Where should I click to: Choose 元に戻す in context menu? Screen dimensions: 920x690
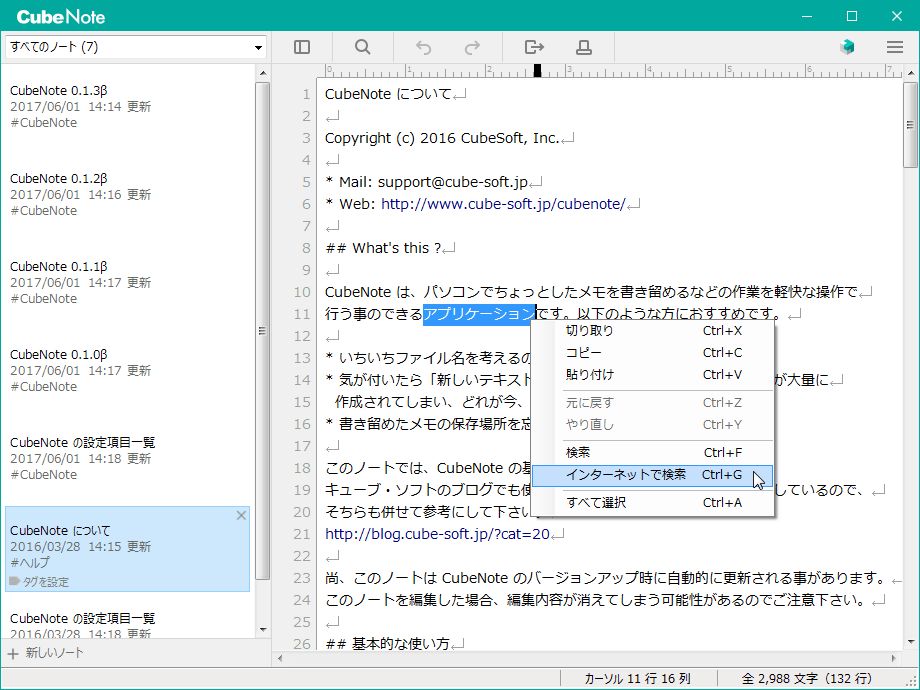pyautogui.click(x=653, y=402)
